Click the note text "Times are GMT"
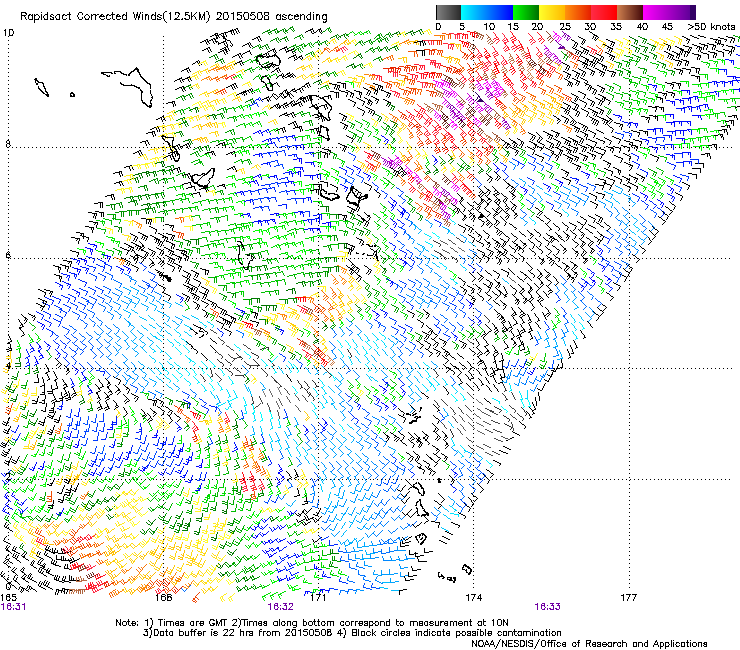This screenshot has height=650, width=740. [192, 623]
